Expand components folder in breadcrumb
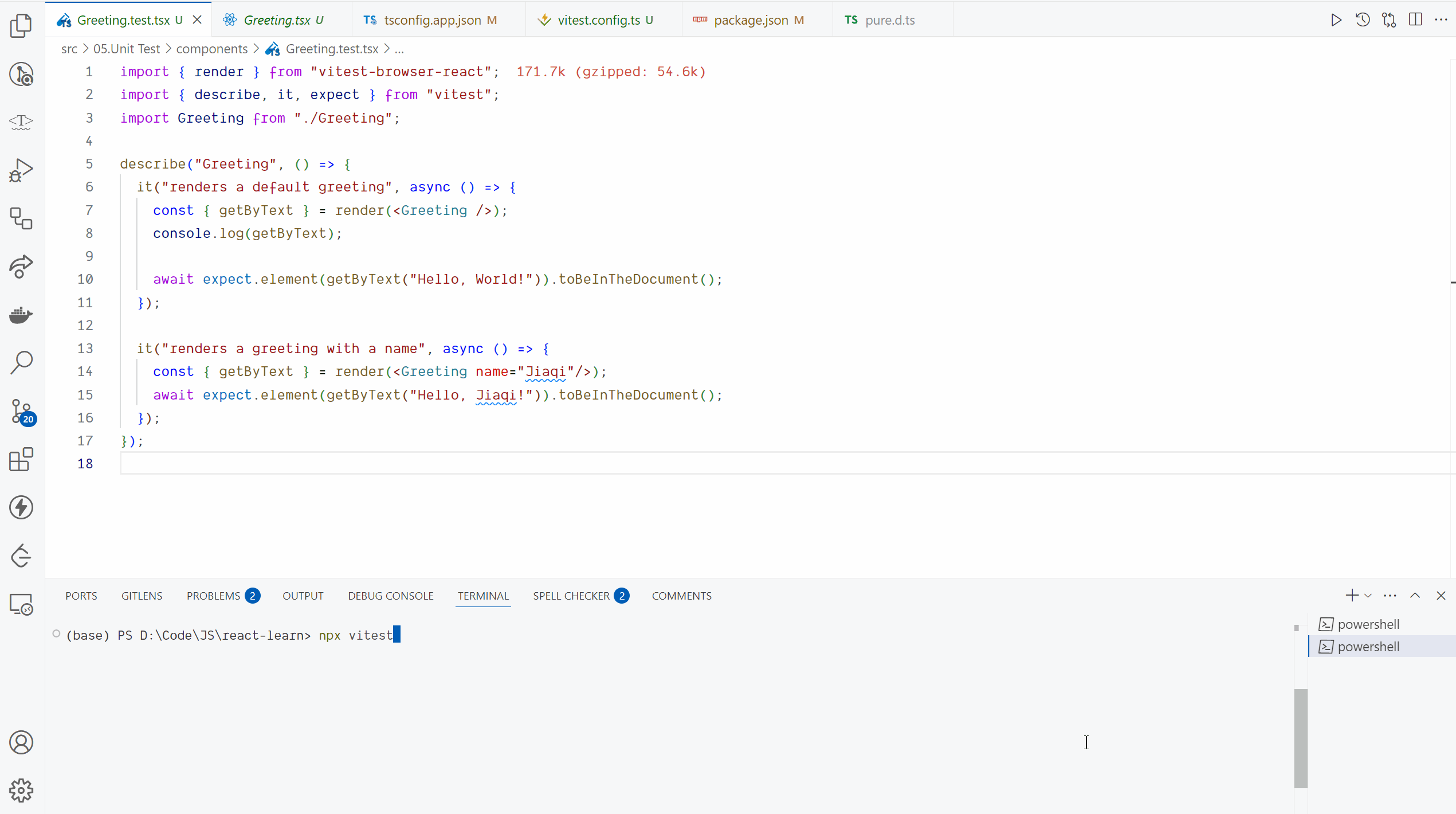The image size is (1456, 814). 211,49
